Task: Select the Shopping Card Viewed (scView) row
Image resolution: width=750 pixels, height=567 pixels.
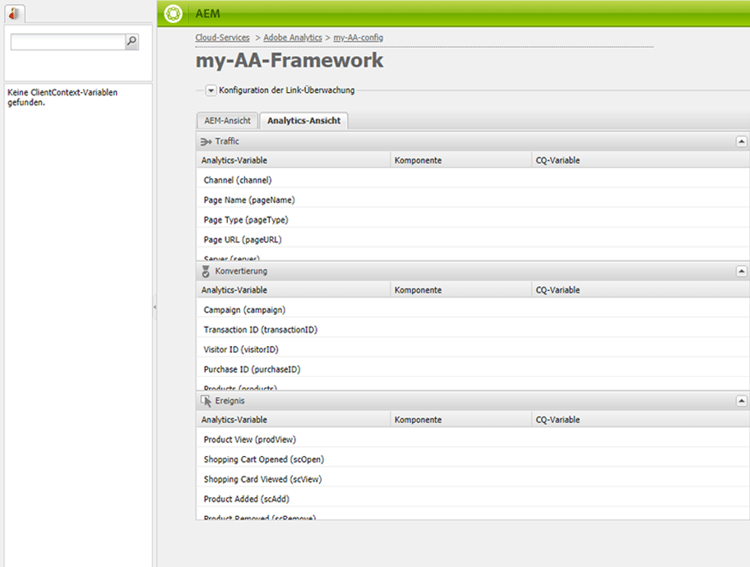Action: (x=473, y=479)
